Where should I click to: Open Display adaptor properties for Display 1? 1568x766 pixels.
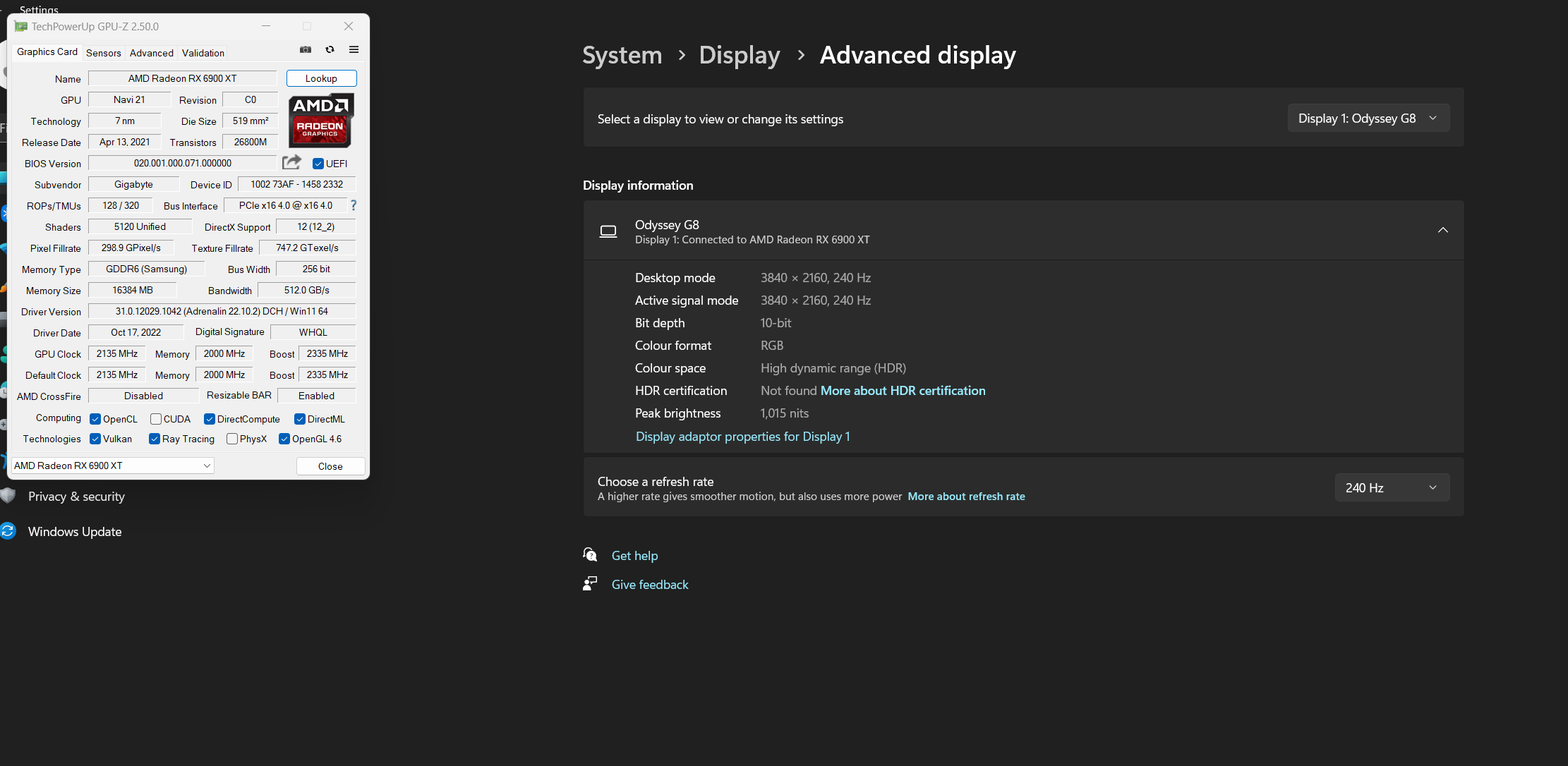[x=742, y=436]
